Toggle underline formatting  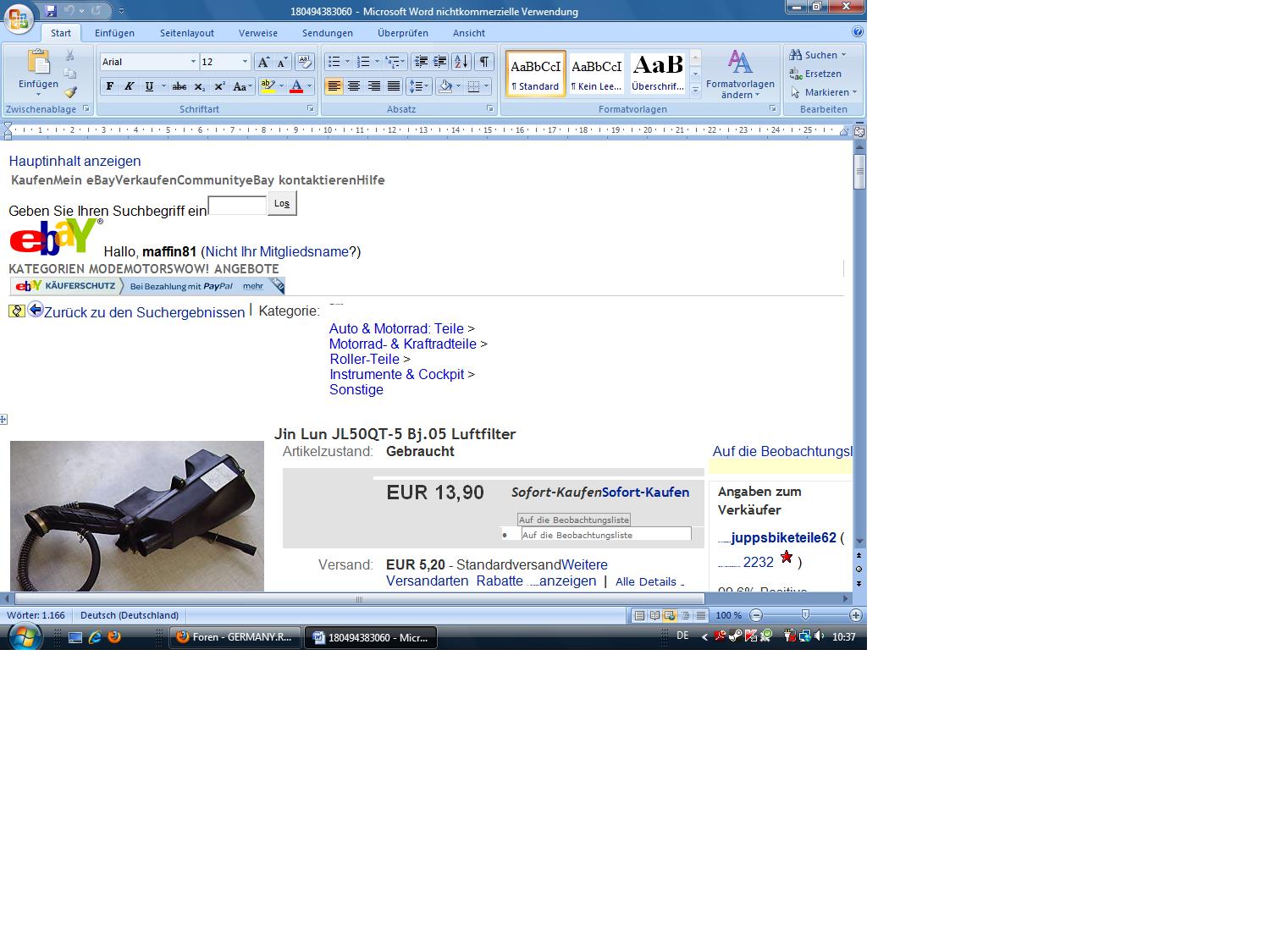(x=149, y=86)
